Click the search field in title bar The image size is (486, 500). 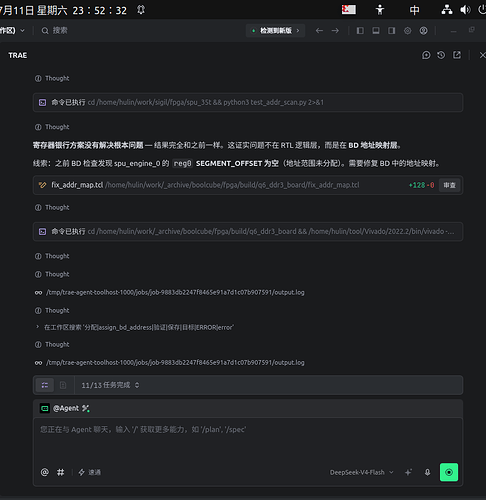(x=55, y=31)
